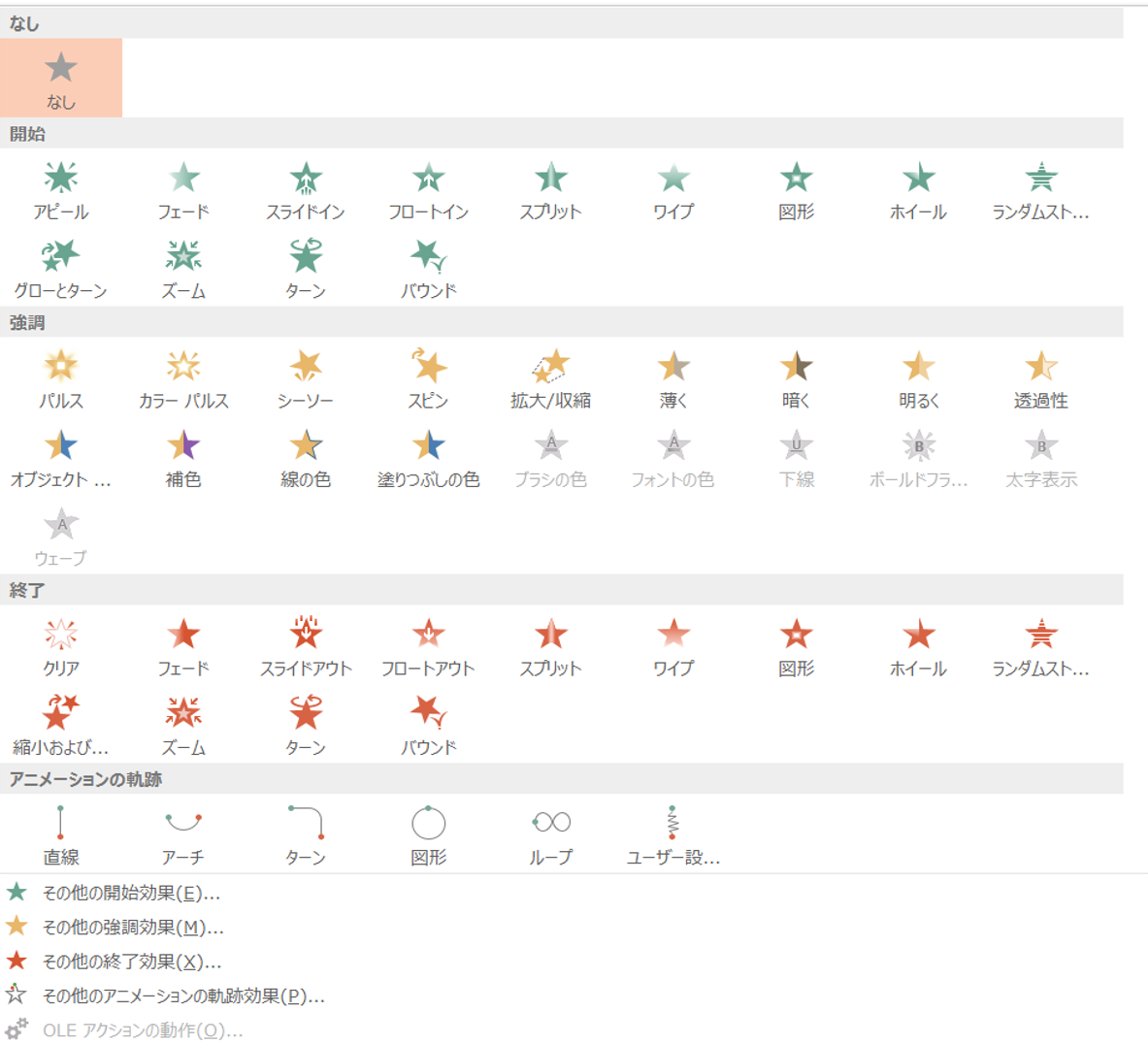
Task: Select the スライドイン entrance effect
Action: point(306,191)
